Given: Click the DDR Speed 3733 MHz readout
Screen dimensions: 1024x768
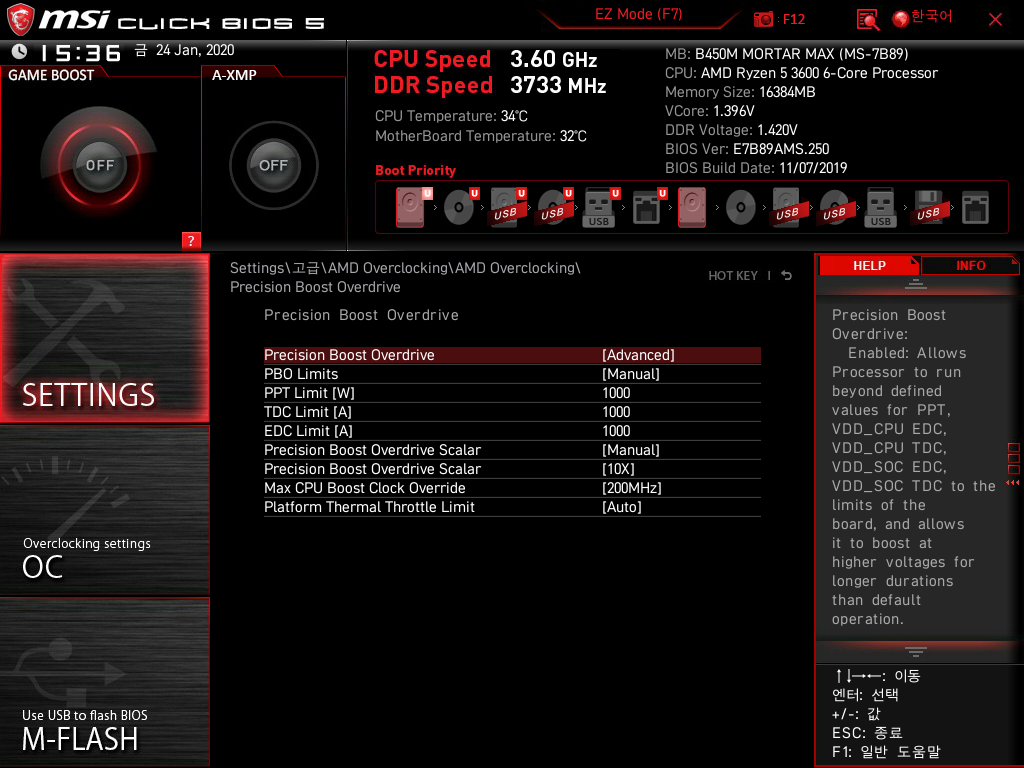Looking at the screenshot, I should [490, 86].
